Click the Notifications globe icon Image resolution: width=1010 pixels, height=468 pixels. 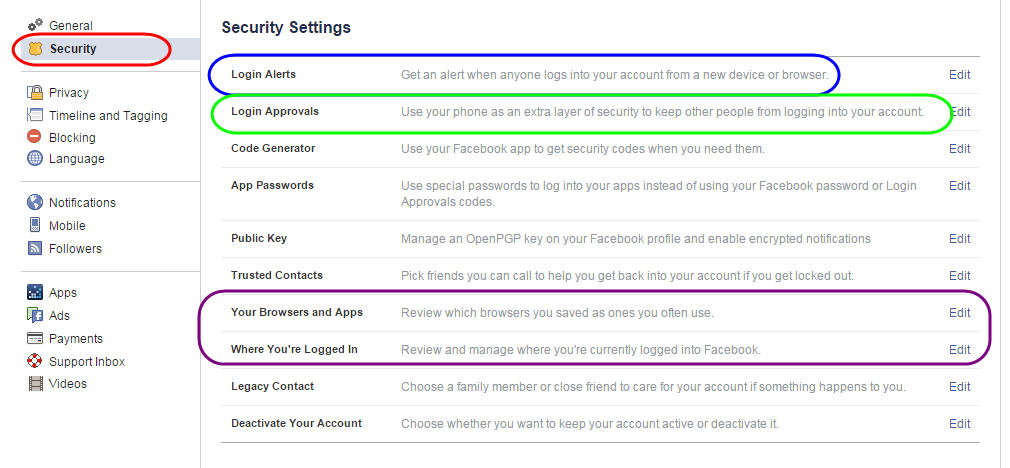coord(35,202)
